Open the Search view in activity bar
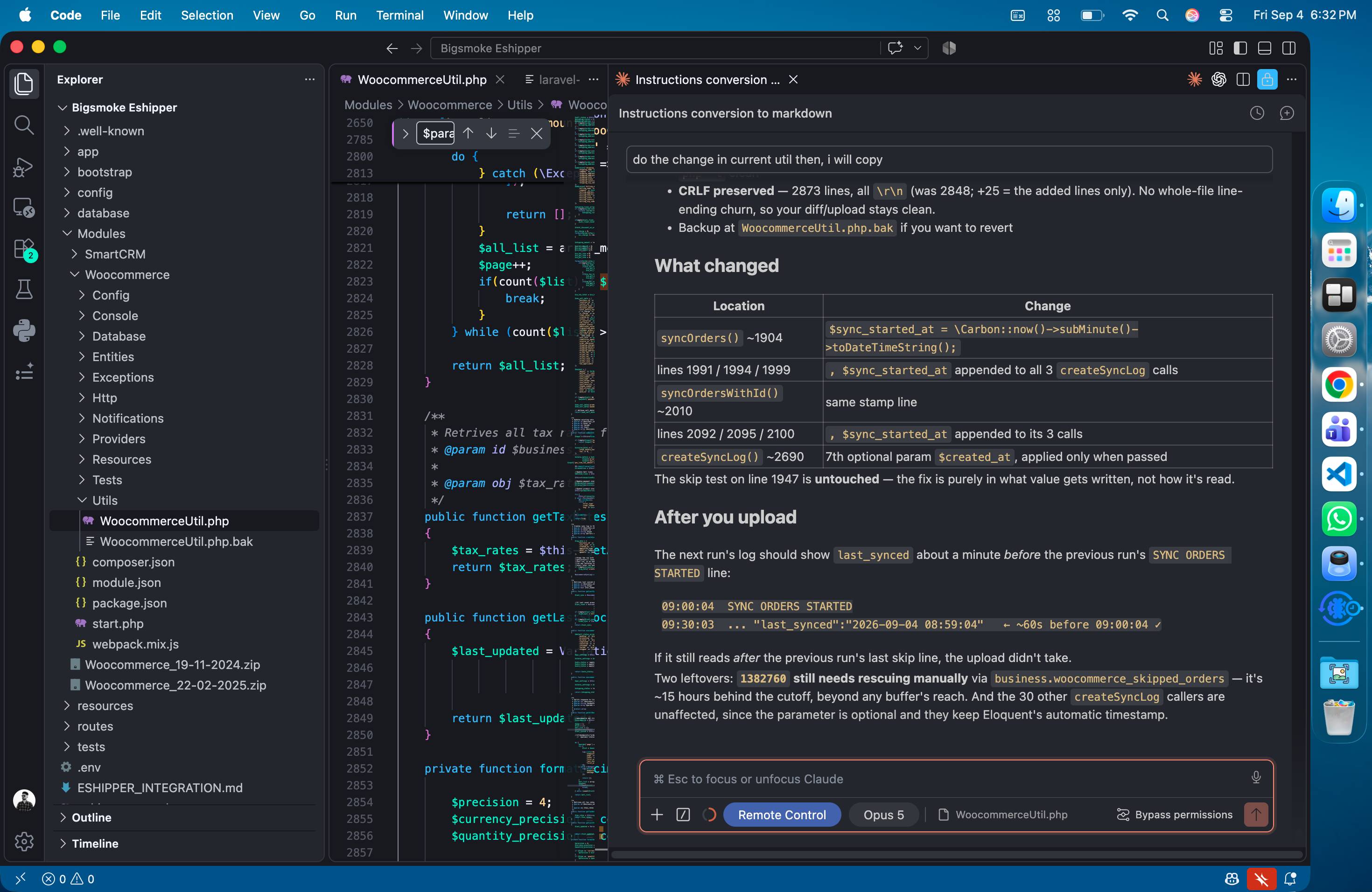Viewport: 1372px width, 892px height. click(24, 125)
